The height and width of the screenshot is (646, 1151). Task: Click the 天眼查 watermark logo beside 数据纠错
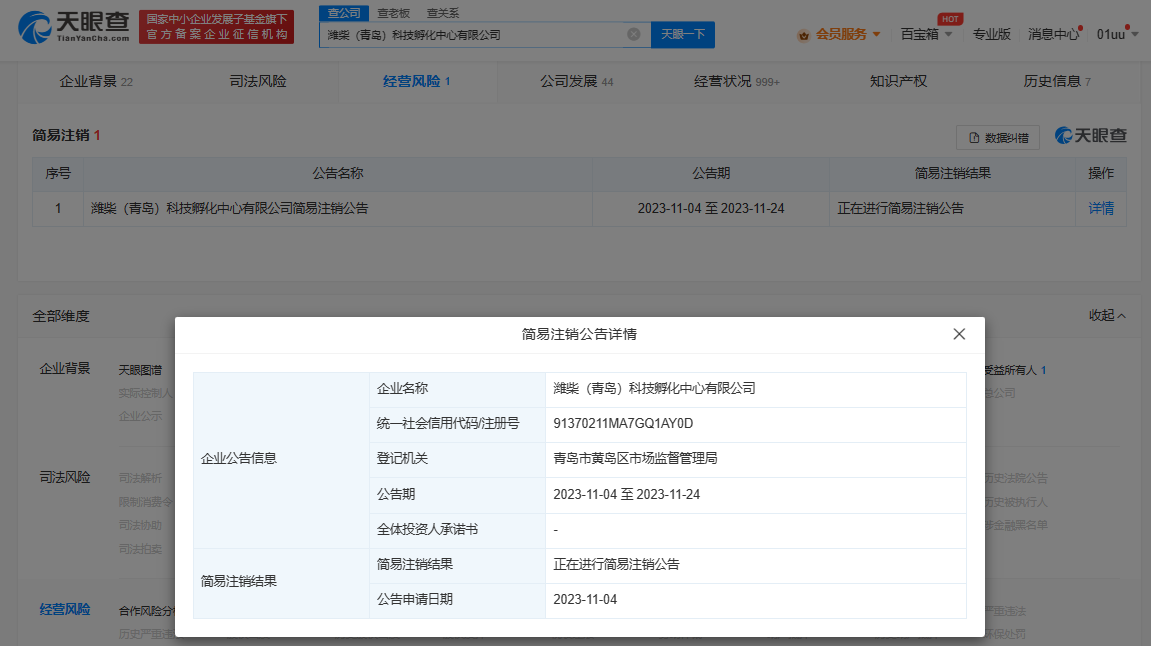[x=1091, y=136]
